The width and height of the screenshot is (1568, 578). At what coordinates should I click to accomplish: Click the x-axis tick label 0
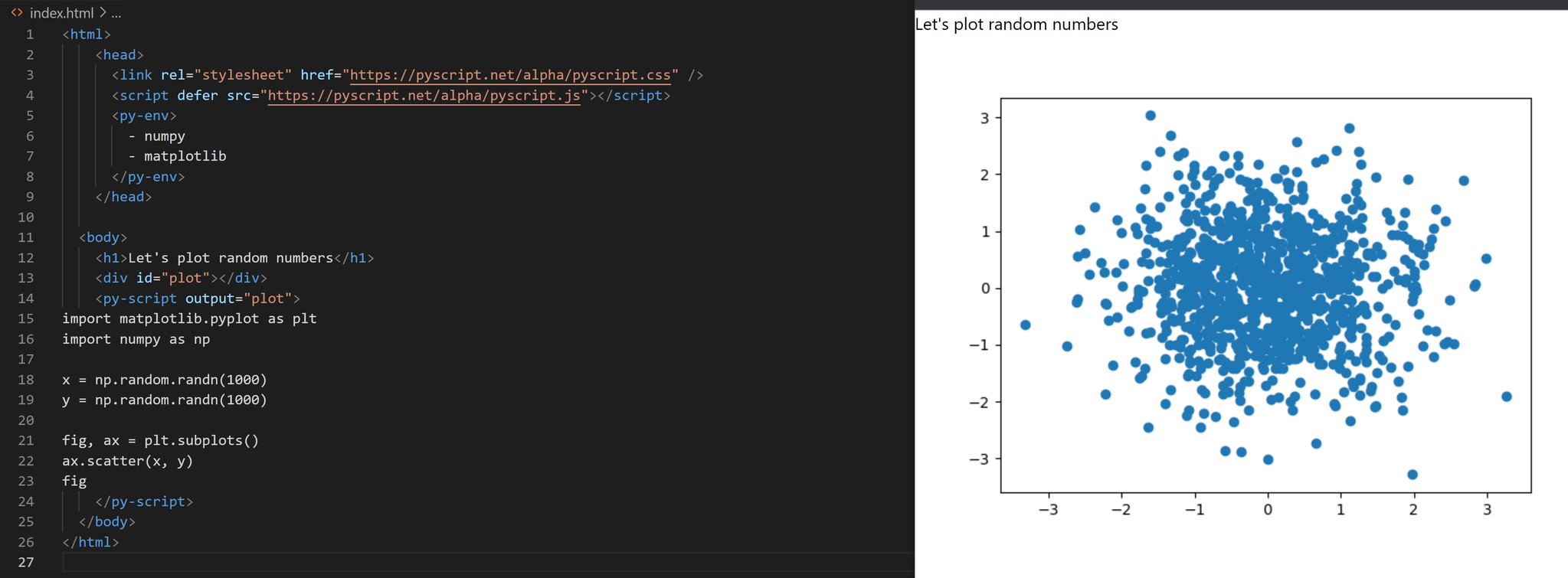pyautogui.click(x=1268, y=510)
